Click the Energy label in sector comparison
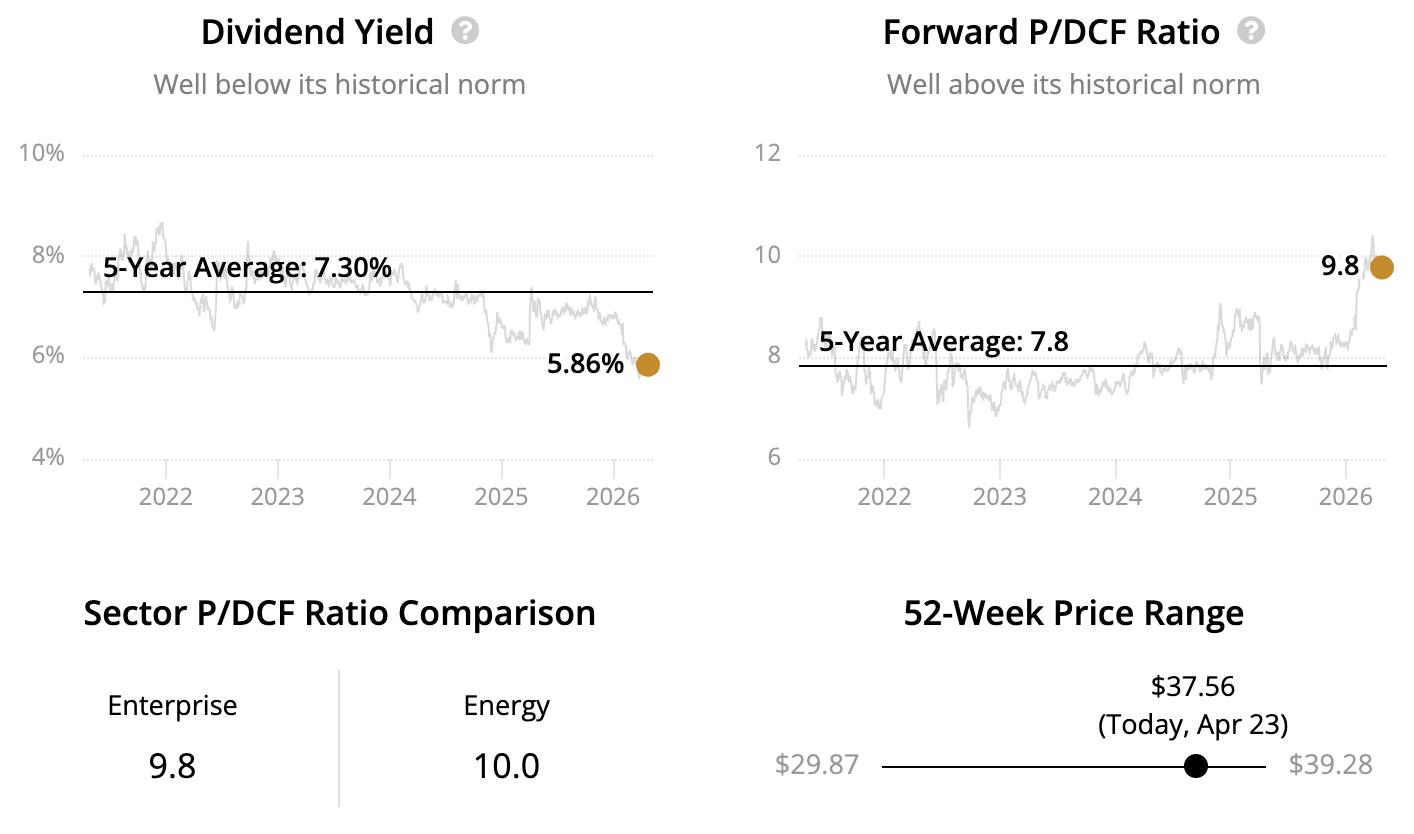 pyautogui.click(x=506, y=706)
